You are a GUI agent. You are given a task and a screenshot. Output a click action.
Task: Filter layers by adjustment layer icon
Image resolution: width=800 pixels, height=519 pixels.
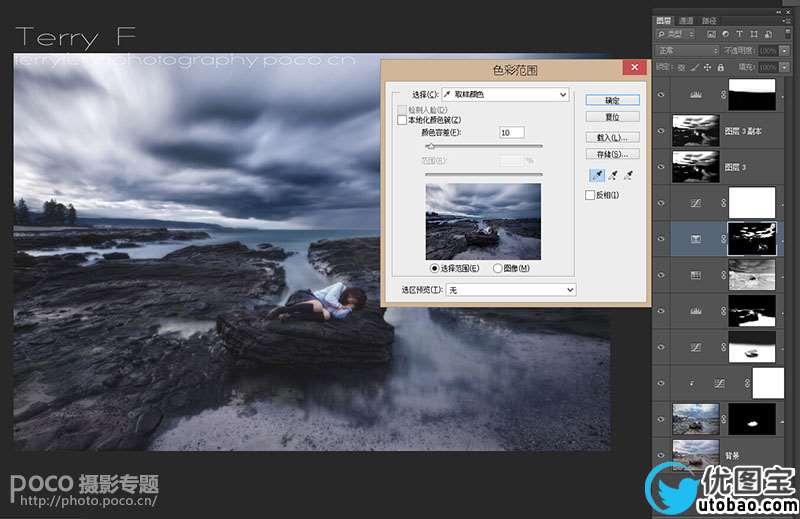click(726, 34)
